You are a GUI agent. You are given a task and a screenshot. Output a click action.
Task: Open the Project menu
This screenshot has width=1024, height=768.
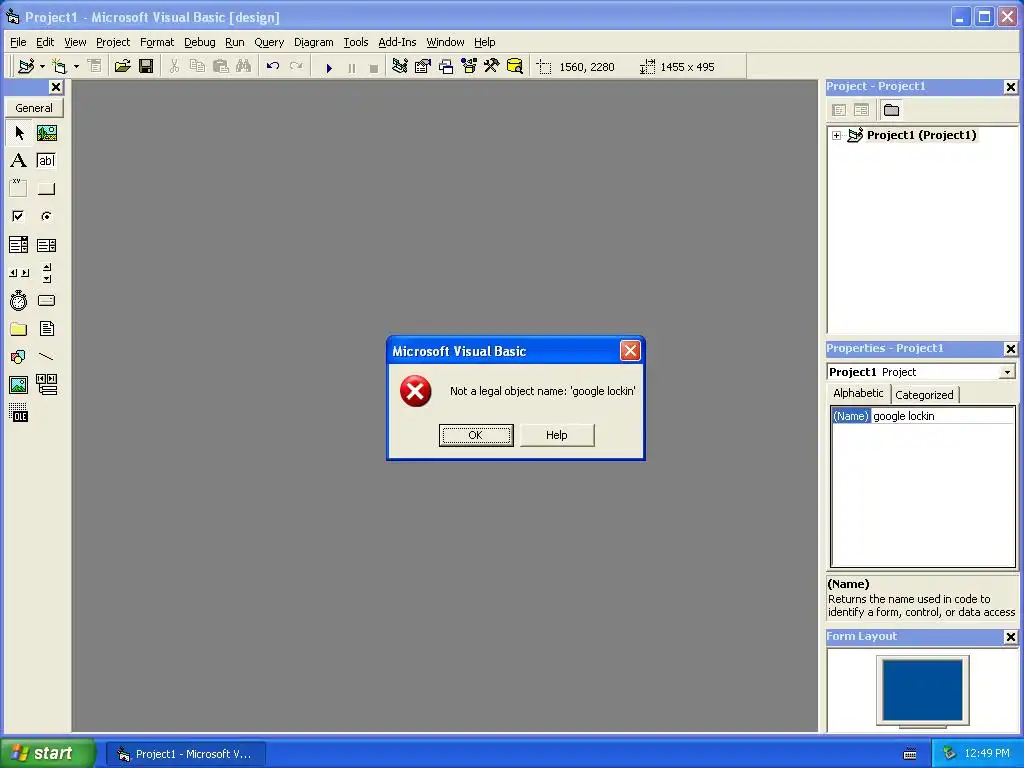pyautogui.click(x=113, y=42)
